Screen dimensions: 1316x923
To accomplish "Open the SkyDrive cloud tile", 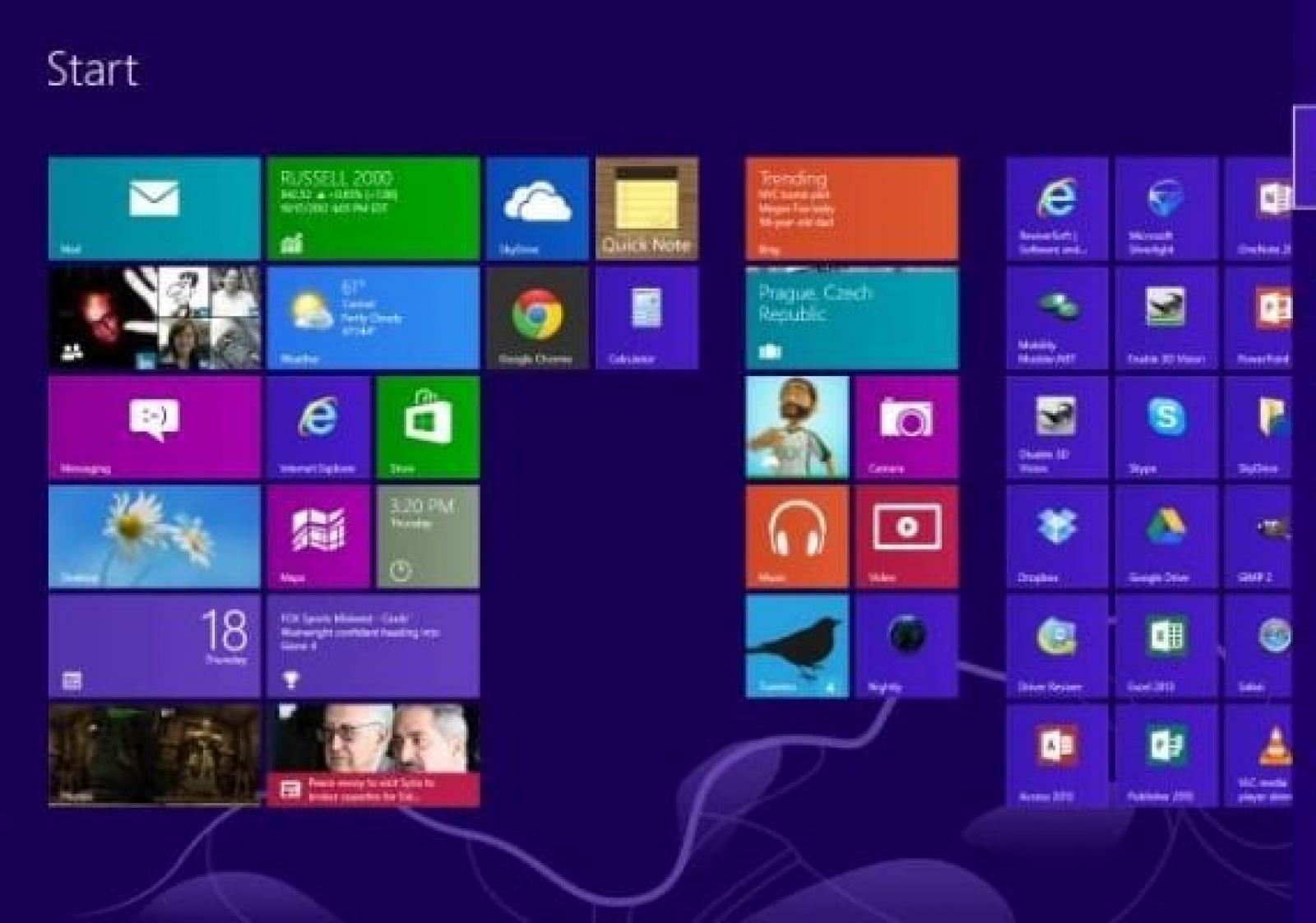I will 537,208.
